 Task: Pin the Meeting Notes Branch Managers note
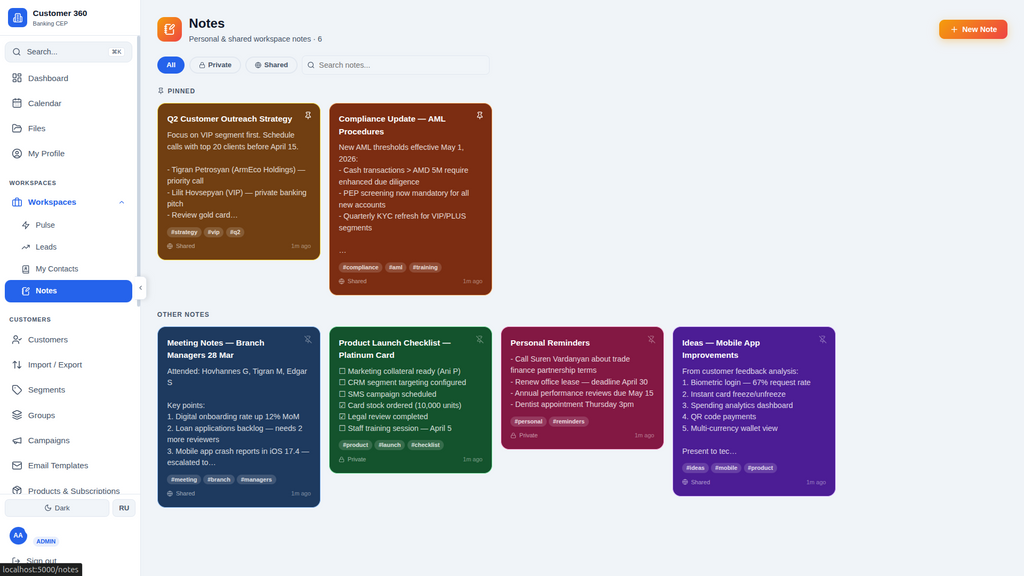tap(308, 340)
